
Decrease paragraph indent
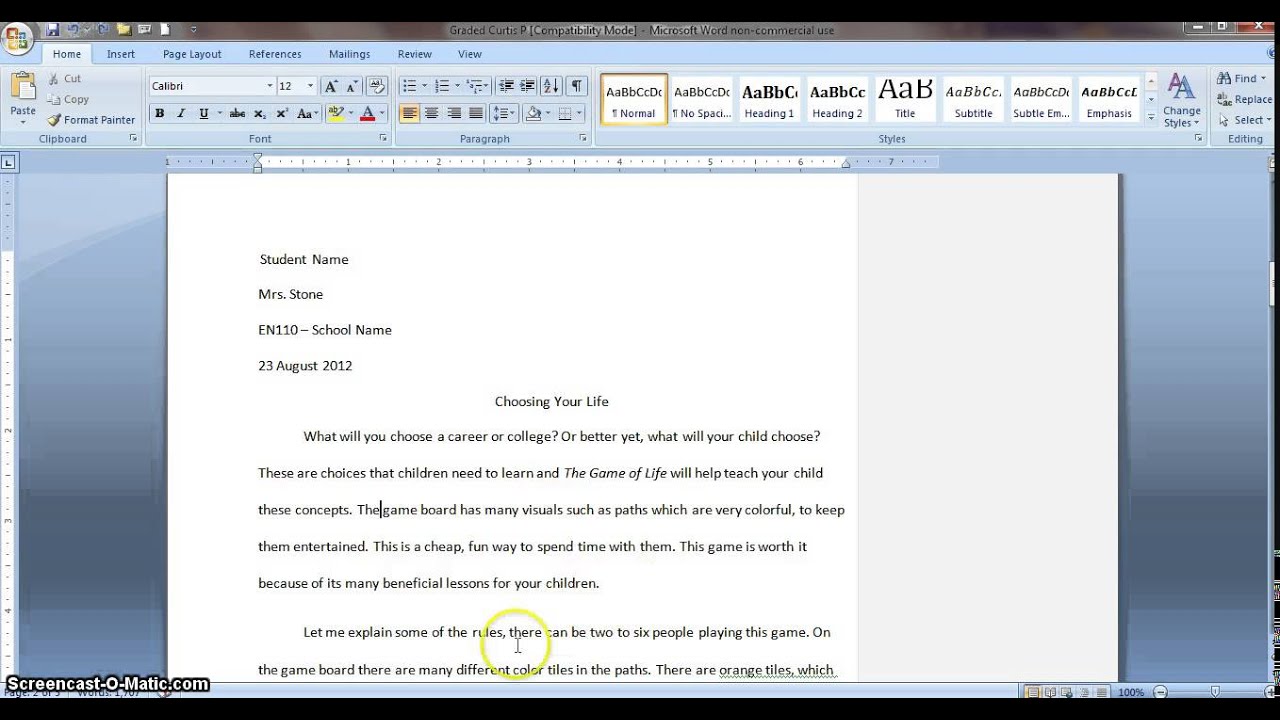click(506, 86)
